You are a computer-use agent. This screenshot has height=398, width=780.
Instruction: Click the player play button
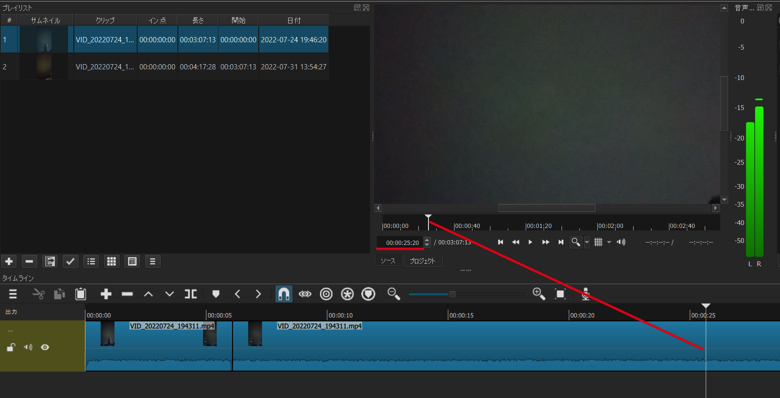pos(530,242)
